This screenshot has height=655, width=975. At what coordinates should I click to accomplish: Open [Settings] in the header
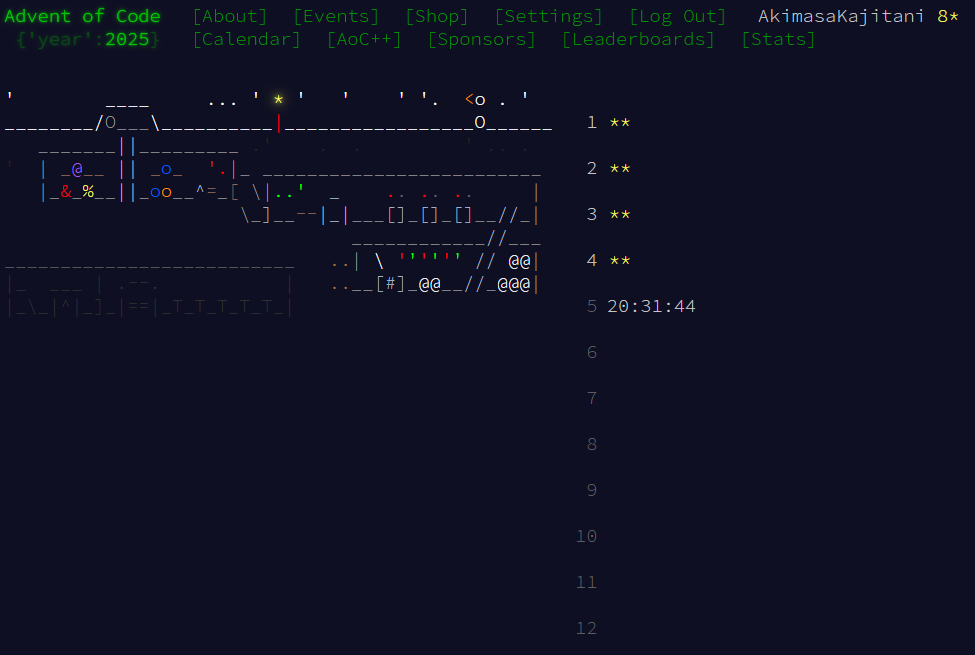(x=548, y=16)
